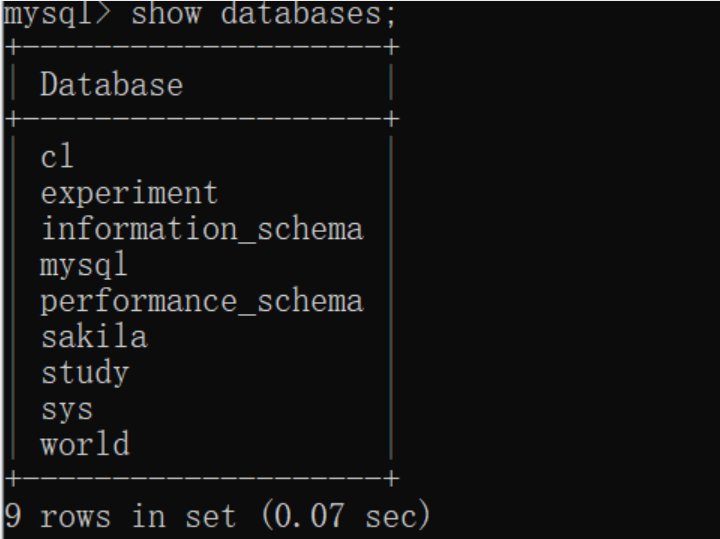Click the word "show" in the command
720x539 pixels.
coord(166,14)
